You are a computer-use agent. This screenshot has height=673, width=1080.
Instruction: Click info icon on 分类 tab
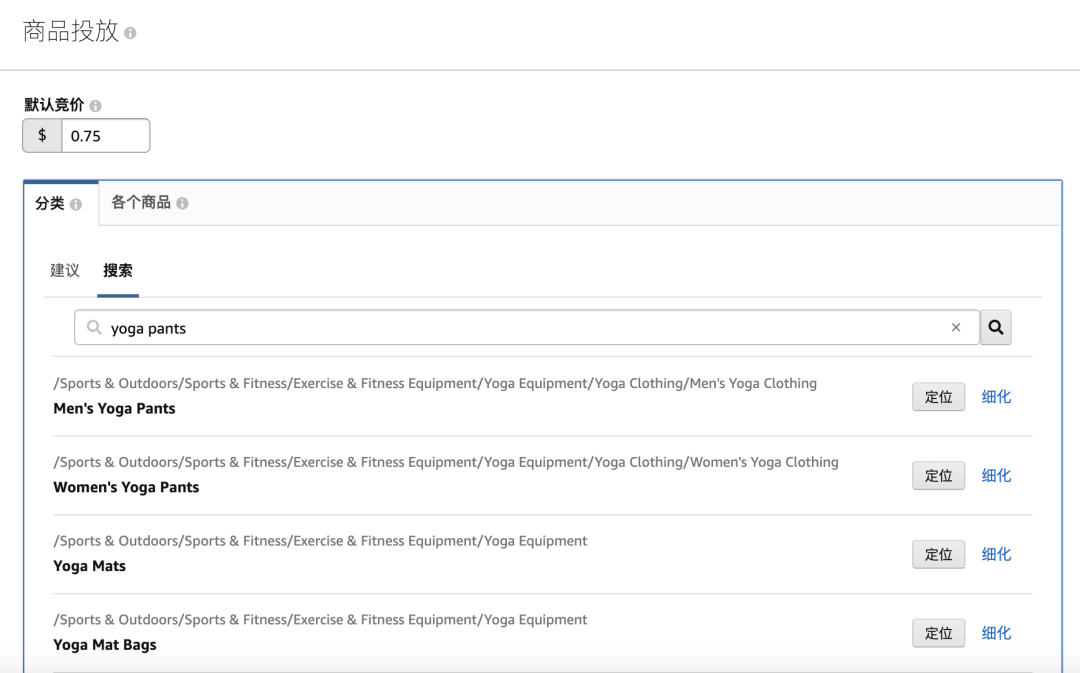tap(76, 204)
